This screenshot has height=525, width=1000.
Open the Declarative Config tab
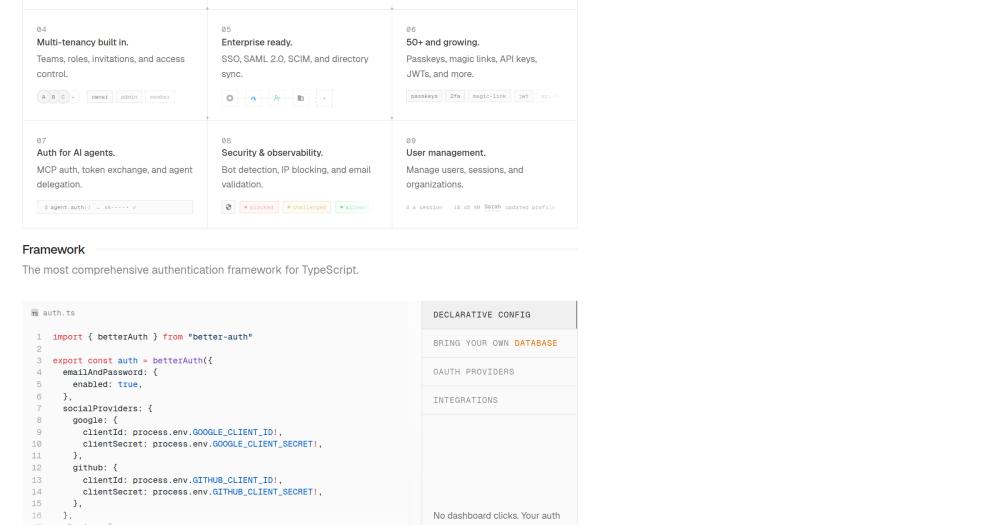point(499,315)
